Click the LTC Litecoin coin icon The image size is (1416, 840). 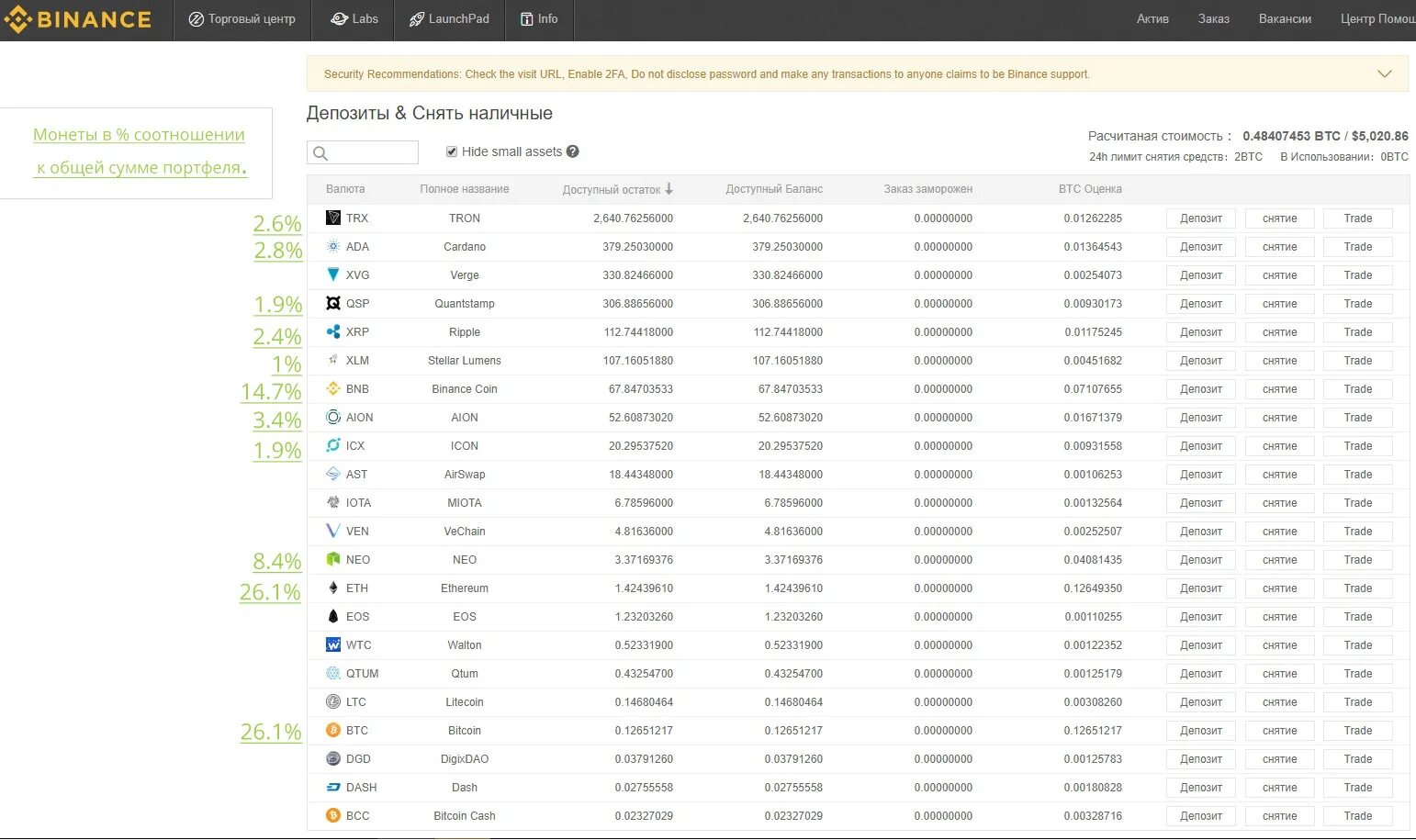[333, 702]
